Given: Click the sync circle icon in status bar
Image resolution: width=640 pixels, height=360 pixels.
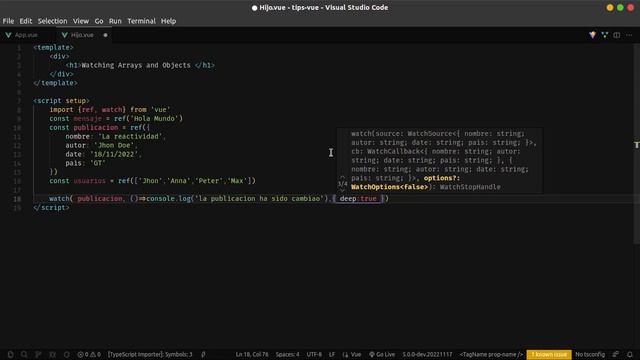Looking at the screenshot, I should click(67, 354).
